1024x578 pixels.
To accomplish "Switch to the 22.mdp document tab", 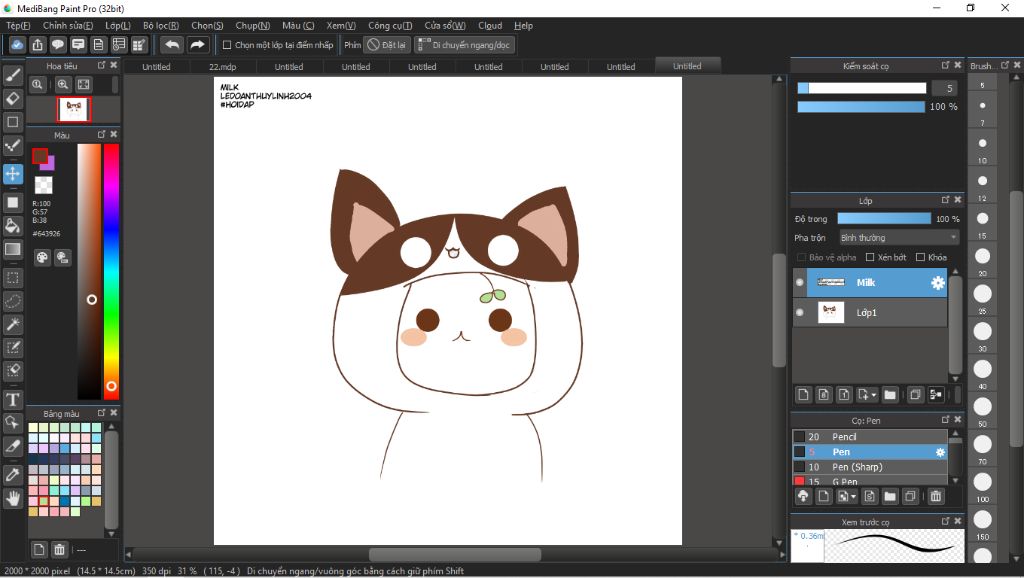I will (223, 67).
